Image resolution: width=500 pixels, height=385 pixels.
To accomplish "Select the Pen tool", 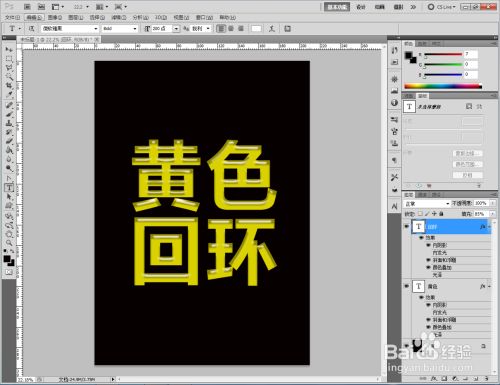I will [9, 179].
